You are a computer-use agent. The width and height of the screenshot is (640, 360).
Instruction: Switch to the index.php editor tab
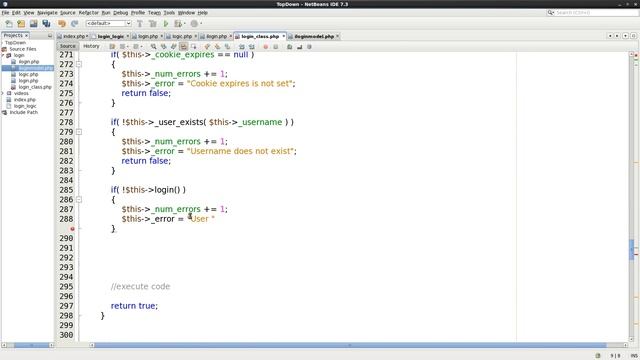point(73,36)
